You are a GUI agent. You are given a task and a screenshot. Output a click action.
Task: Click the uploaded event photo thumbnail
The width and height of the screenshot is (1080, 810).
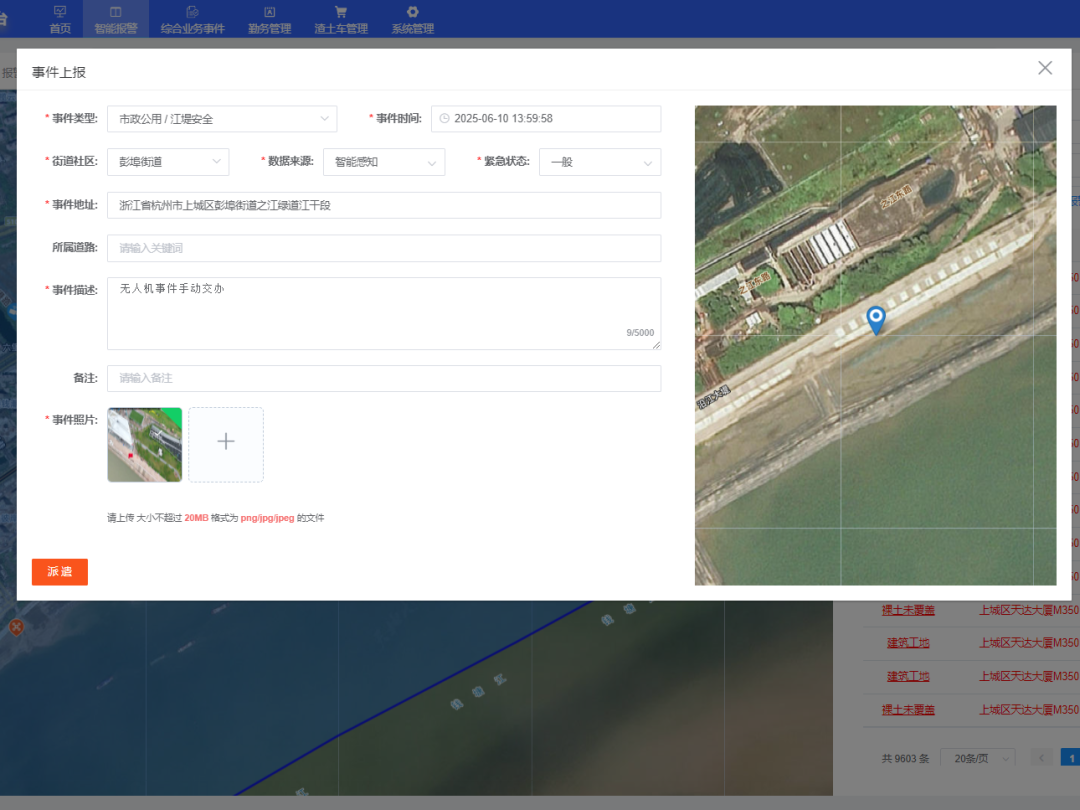[x=145, y=444]
